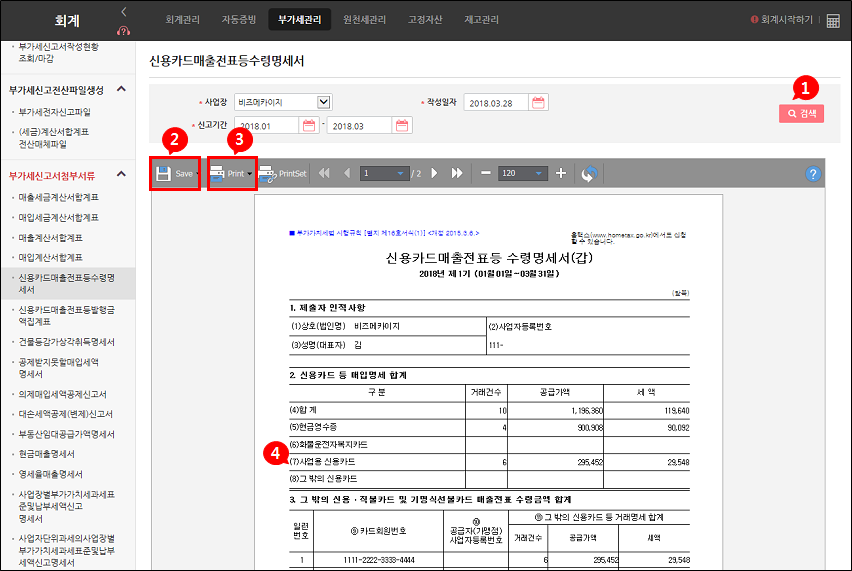852x571 pixels.
Task: Collapse 부가세신고서첨부서류 section
Action: (122, 174)
